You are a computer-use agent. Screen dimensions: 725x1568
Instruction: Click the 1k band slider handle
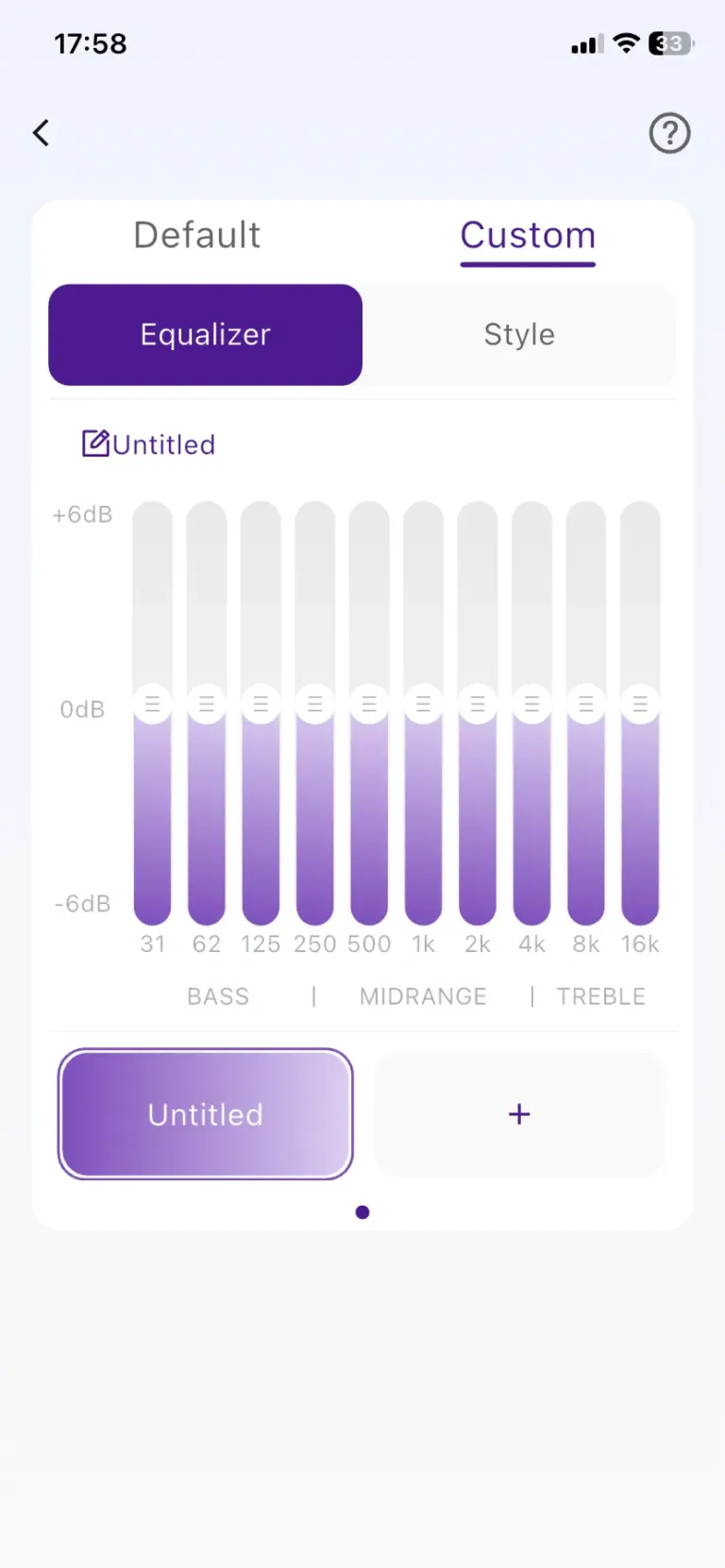pyautogui.click(x=423, y=704)
